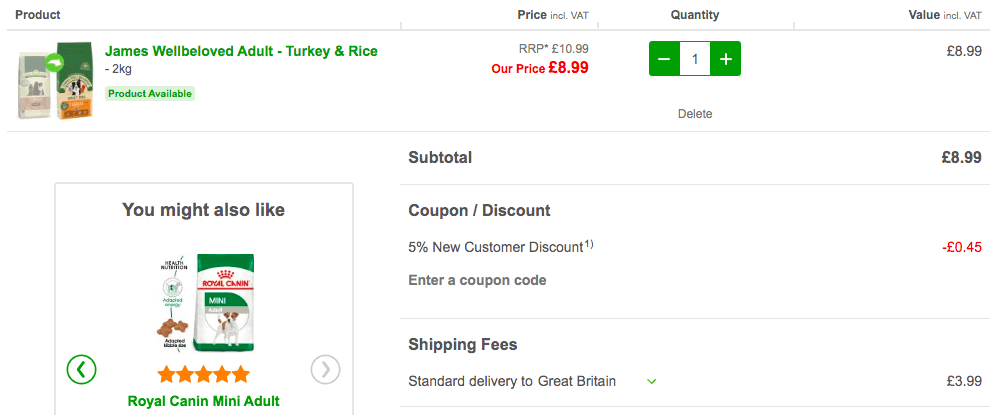The height and width of the screenshot is (415, 1007).
Task: Open the Royal Canin Mini Adult link
Action: pyautogui.click(x=204, y=402)
